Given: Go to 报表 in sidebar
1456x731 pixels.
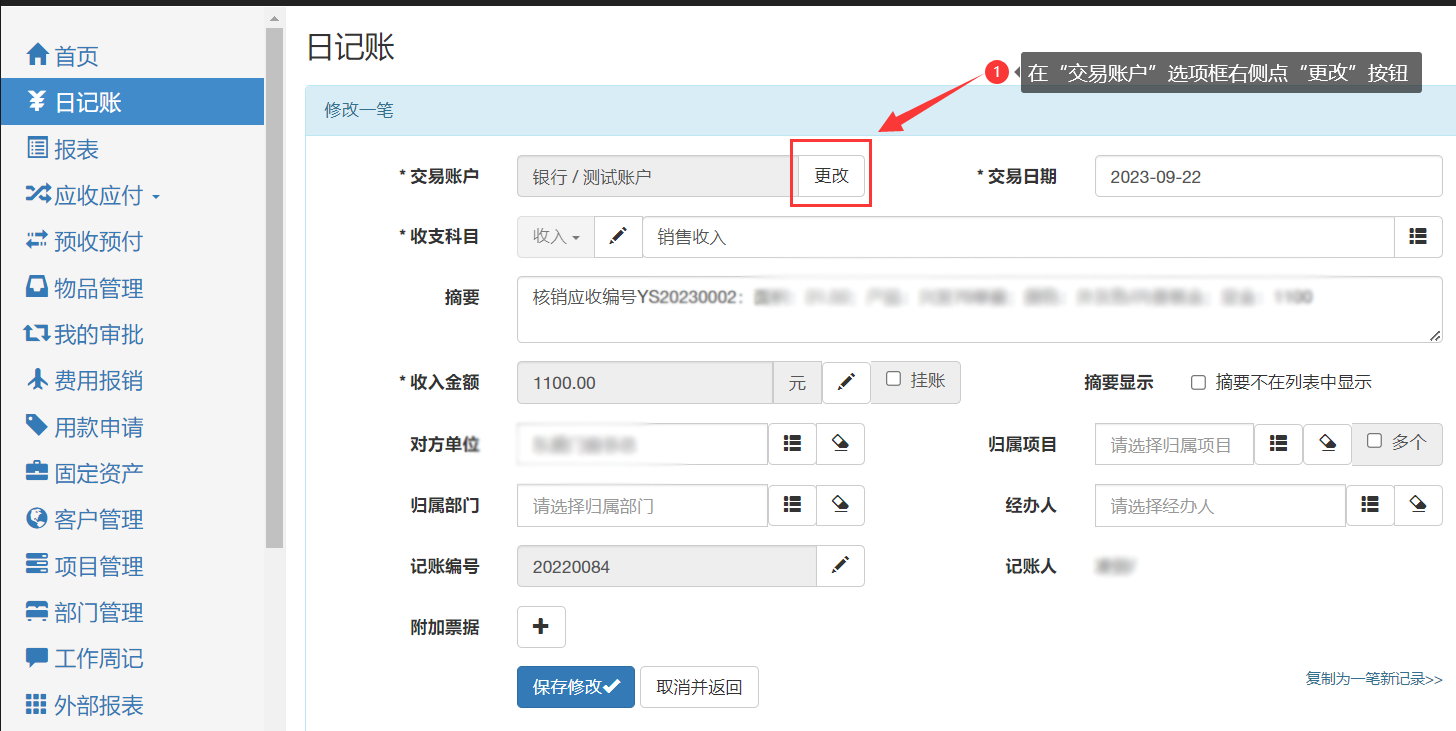Looking at the screenshot, I should 76,149.
